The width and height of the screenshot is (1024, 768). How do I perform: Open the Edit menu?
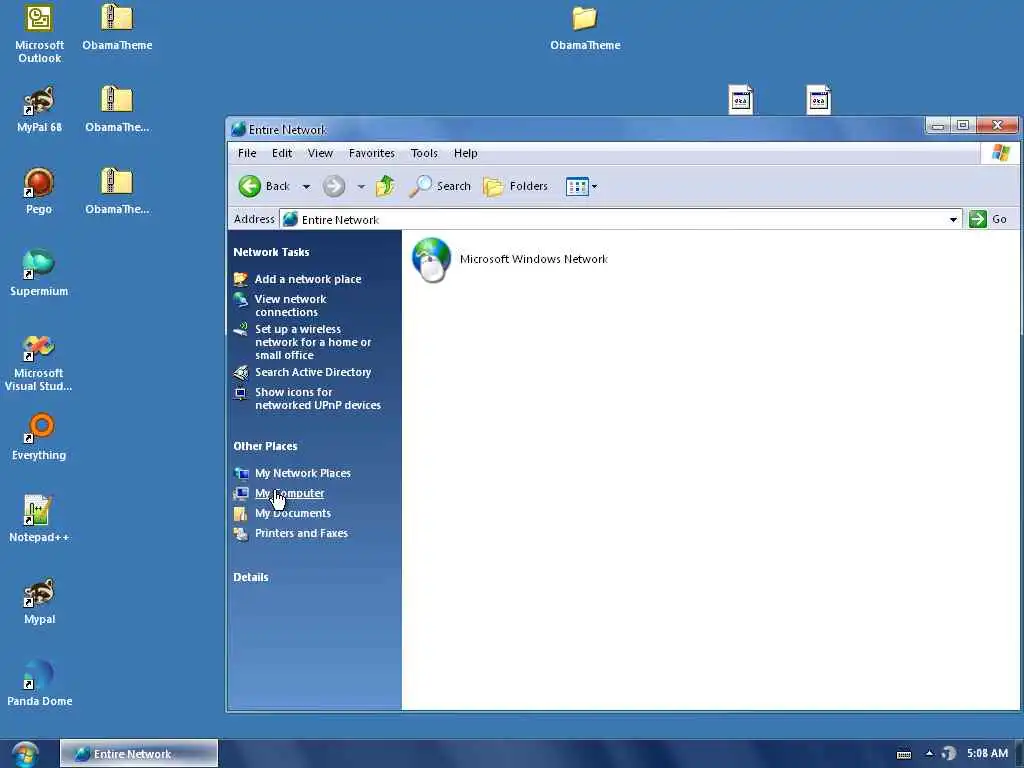[281, 153]
